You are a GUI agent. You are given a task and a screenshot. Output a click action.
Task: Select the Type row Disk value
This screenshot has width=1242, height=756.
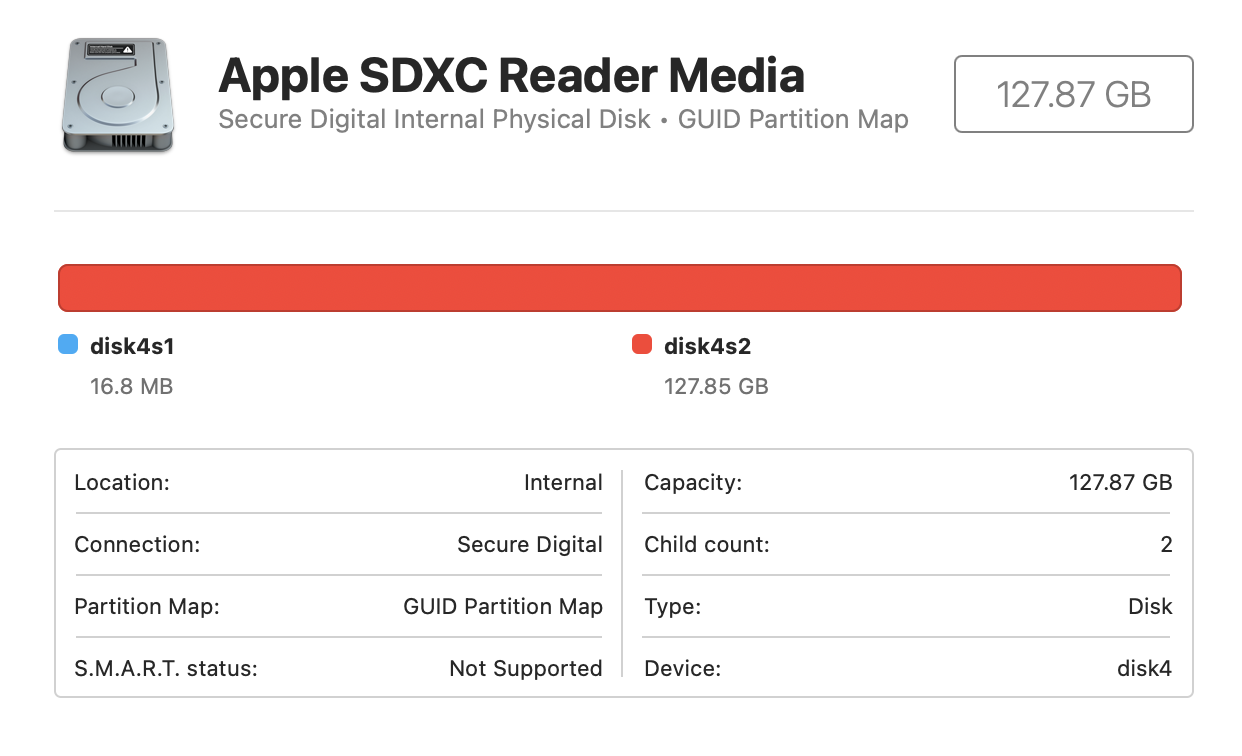pos(1148,607)
